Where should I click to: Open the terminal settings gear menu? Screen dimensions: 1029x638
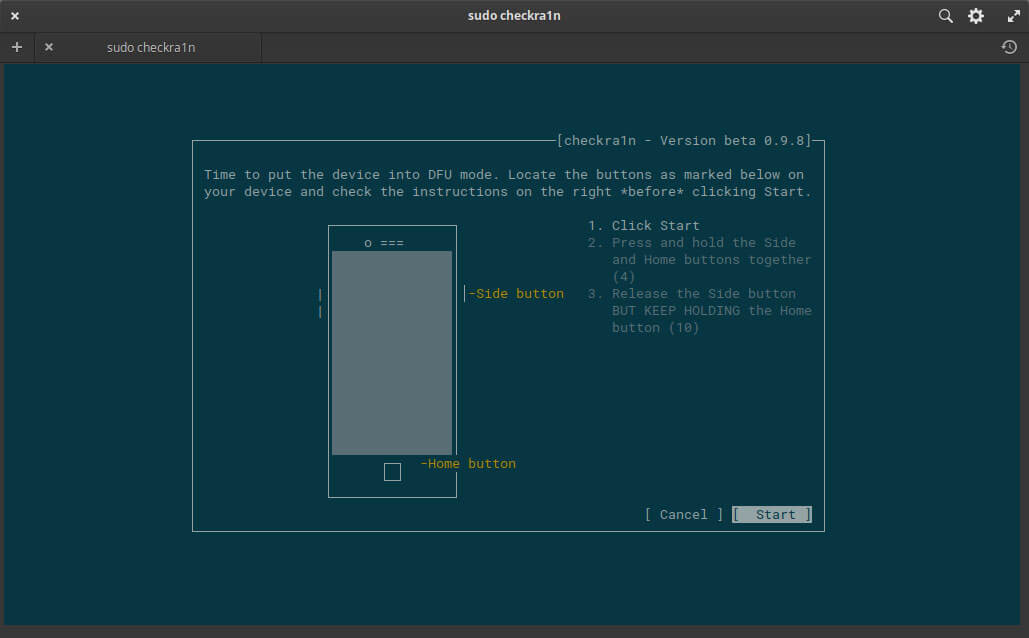pyautogui.click(x=976, y=16)
